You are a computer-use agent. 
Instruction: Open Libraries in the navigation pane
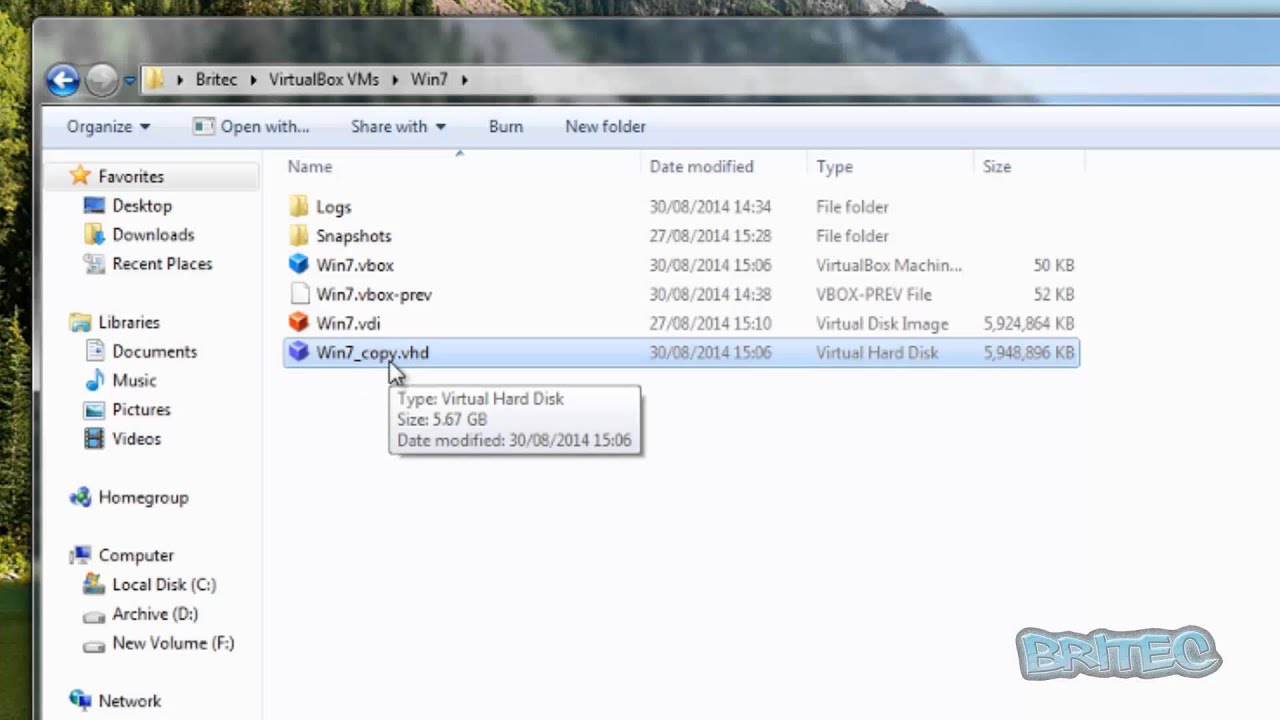[129, 323]
